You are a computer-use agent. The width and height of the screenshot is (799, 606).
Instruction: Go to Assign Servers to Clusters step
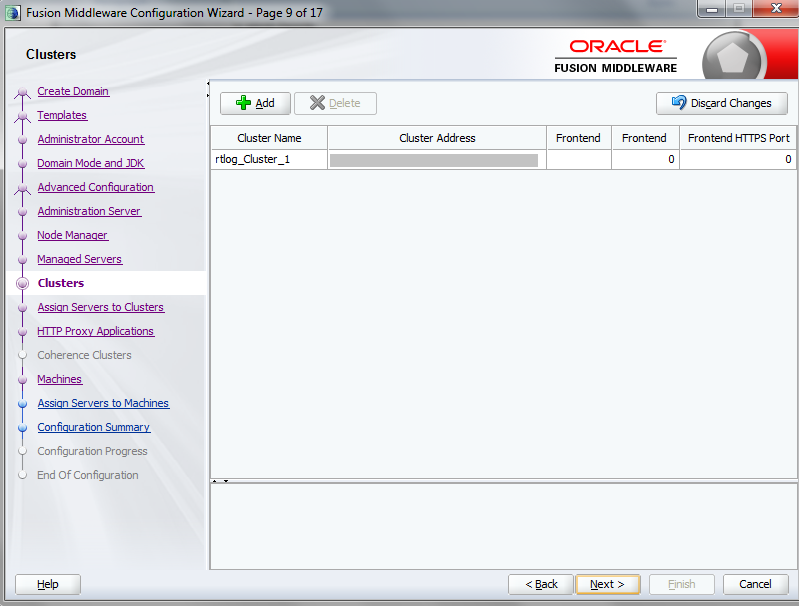[101, 307]
